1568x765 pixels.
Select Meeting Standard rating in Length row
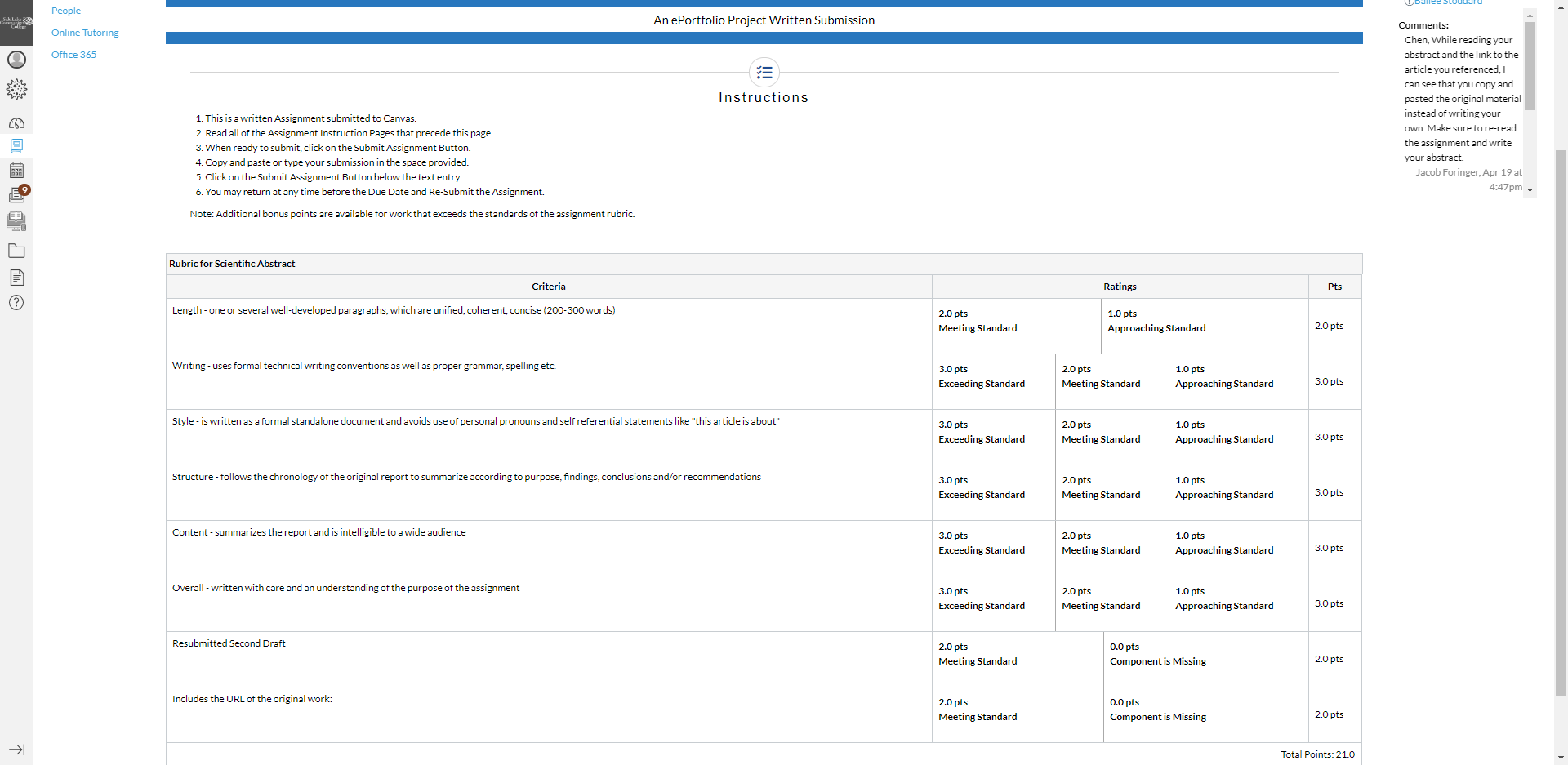coord(1016,326)
